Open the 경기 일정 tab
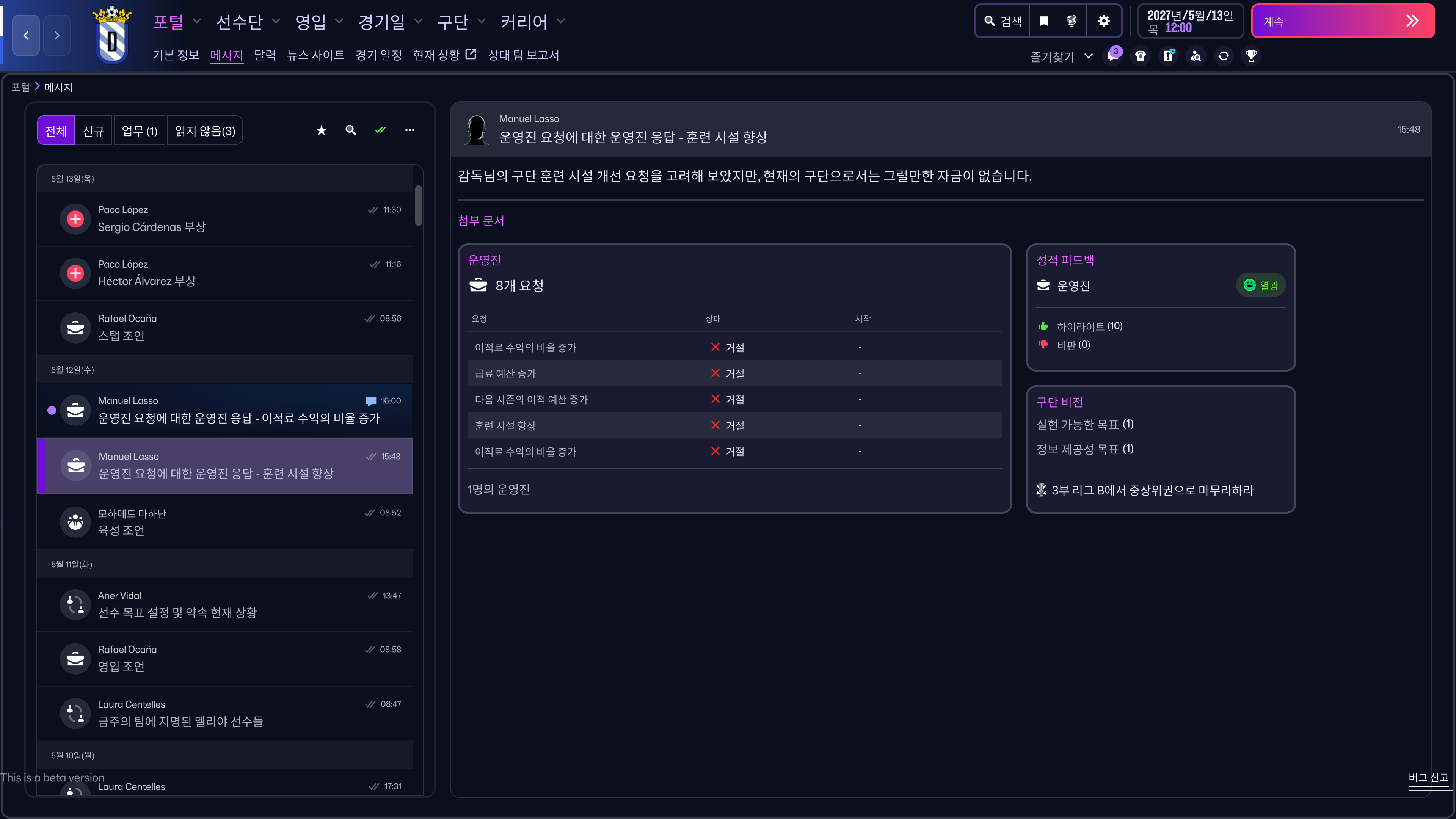The image size is (1456, 819). click(378, 55)
